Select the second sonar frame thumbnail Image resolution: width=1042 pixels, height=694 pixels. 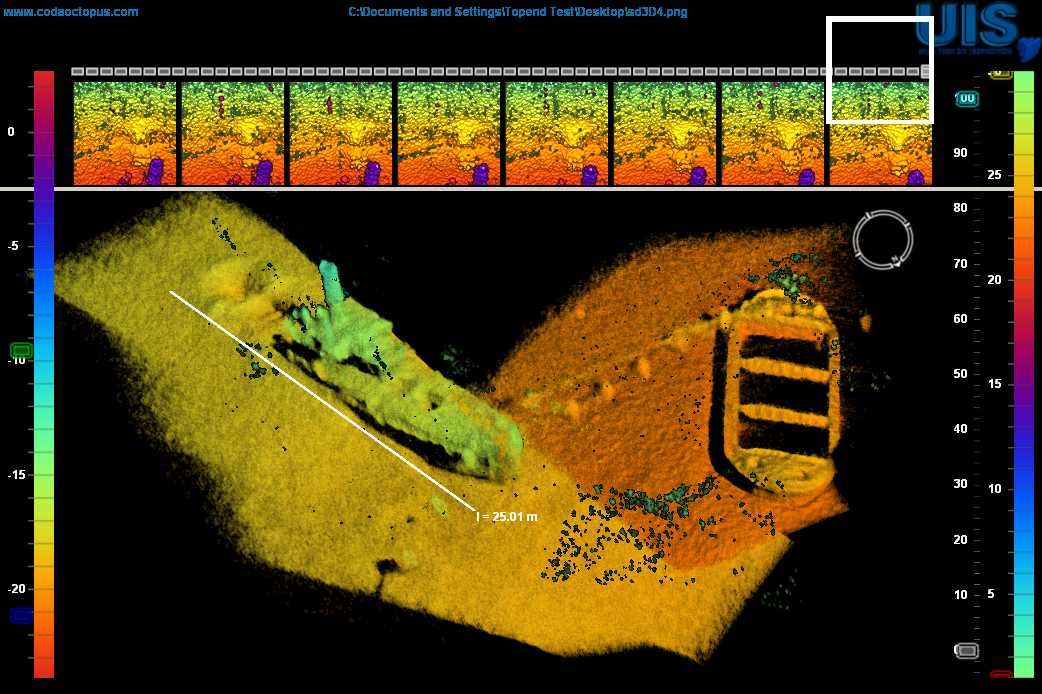point(233,134)
